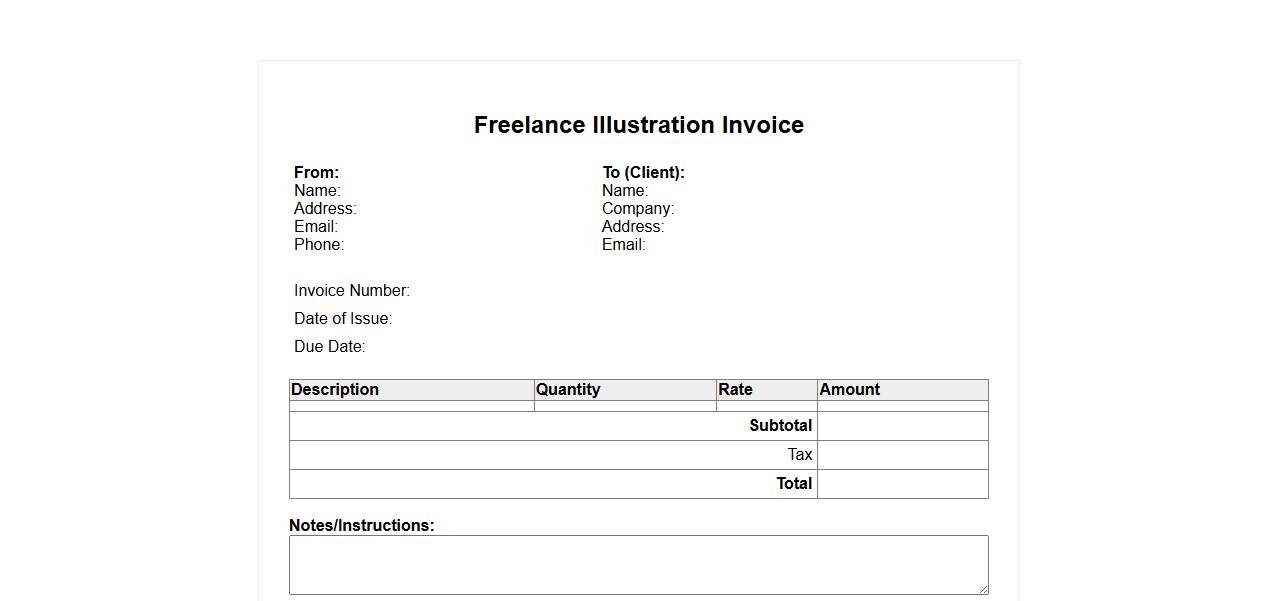Click the Phone line under From

point(319,245)
